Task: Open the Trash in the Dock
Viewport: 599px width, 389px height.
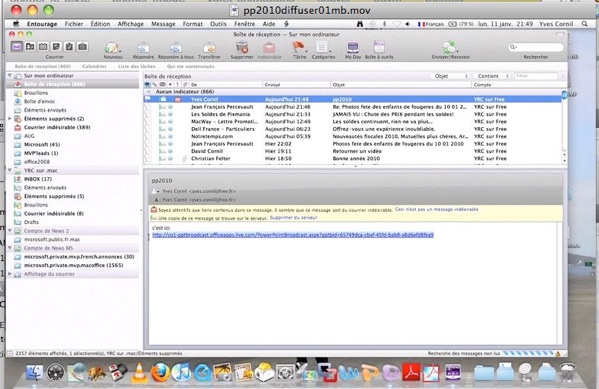Action: 568,372
